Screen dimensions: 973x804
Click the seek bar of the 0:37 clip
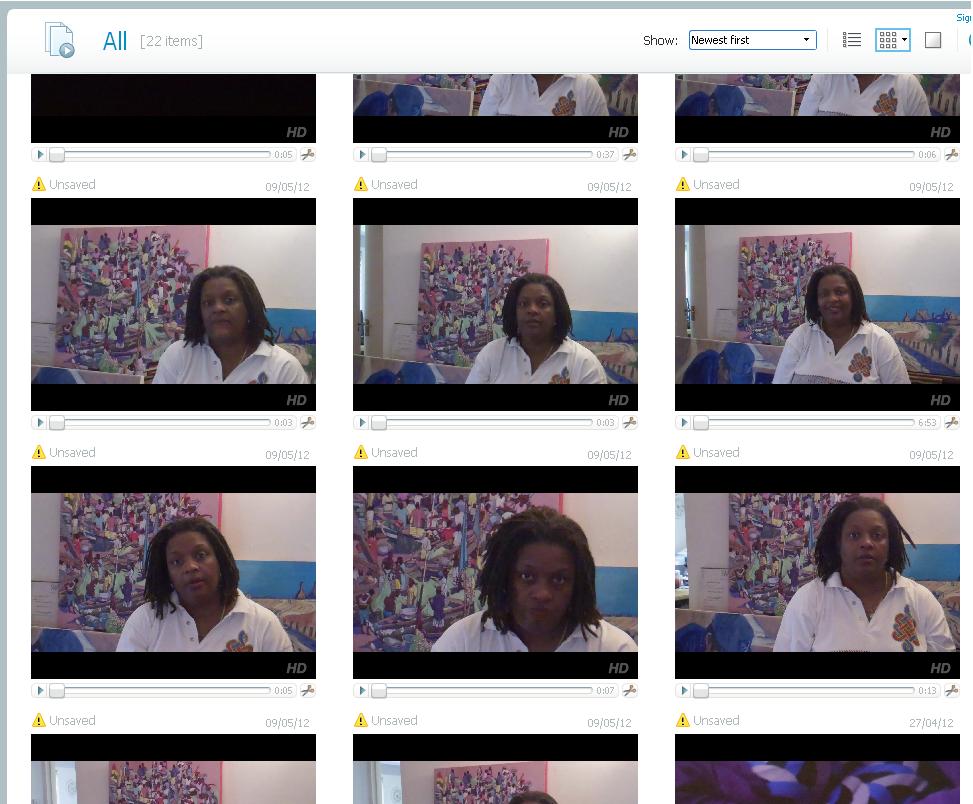tap(483, 154)
